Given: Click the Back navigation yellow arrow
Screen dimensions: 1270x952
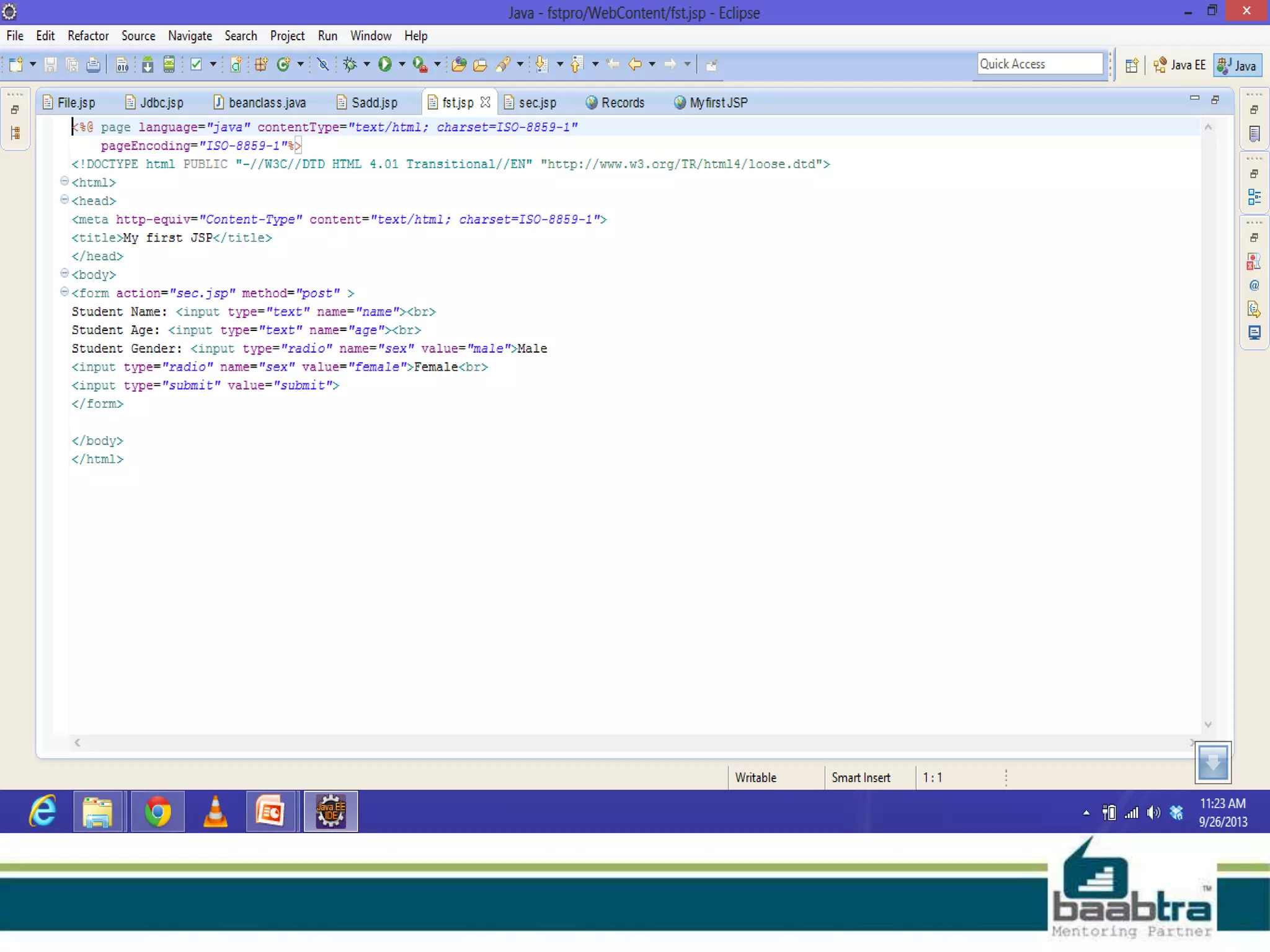Looking at the screenshot, I should pyautogui.click(x=634, y=64).
